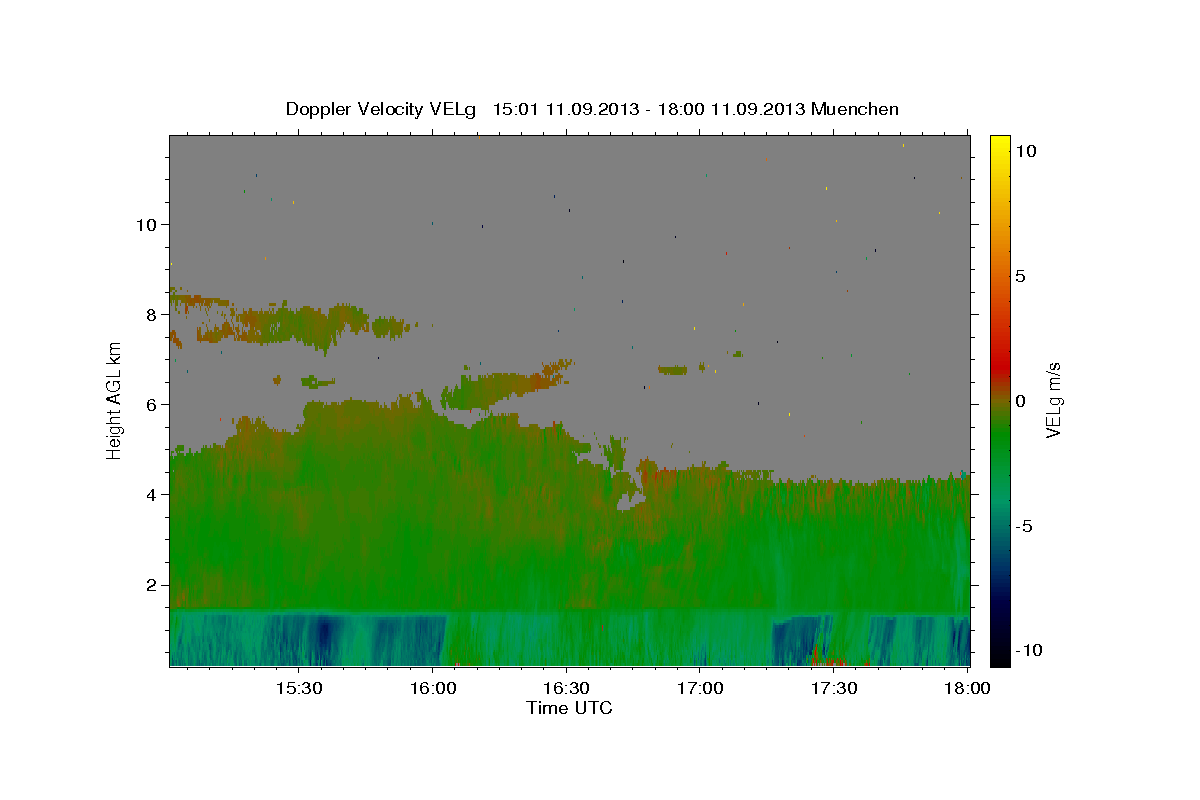Click the '16:30' time tick label
The width and height of the screenshot is (1200, 800).
(x=566, y=688)
